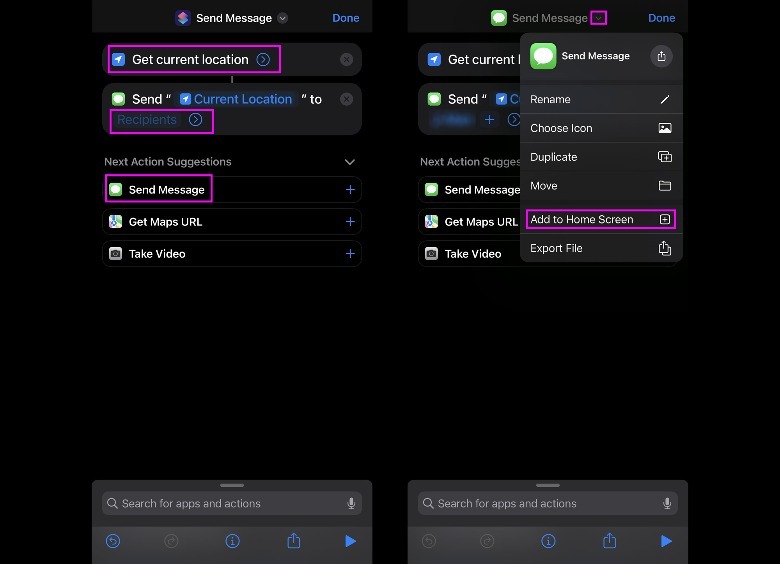The image size is (780, 564).
Task: Tap the left search for apps and actions field
Action: click(231, 503)
